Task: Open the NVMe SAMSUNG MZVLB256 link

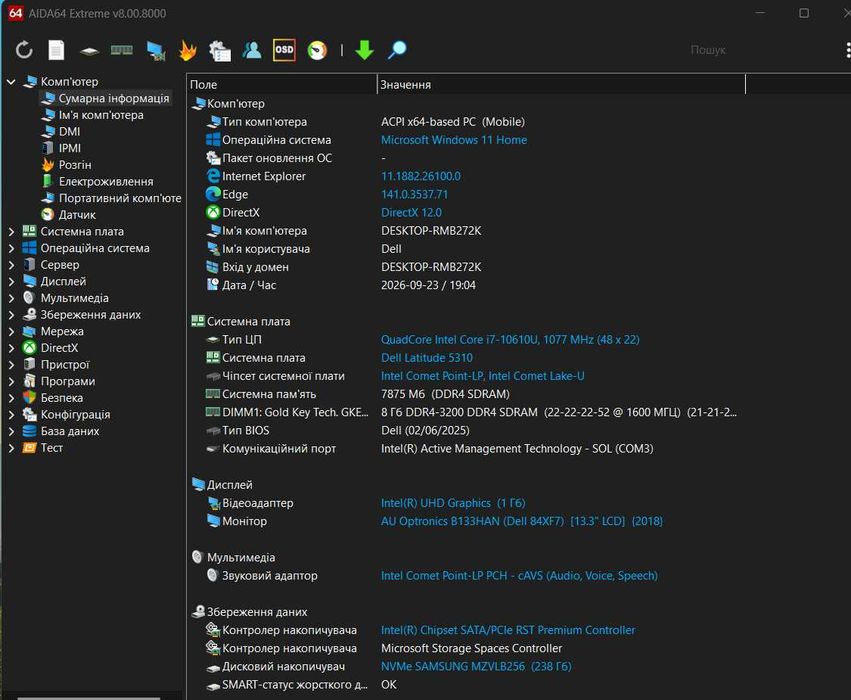Action: [x=476, y=666]
